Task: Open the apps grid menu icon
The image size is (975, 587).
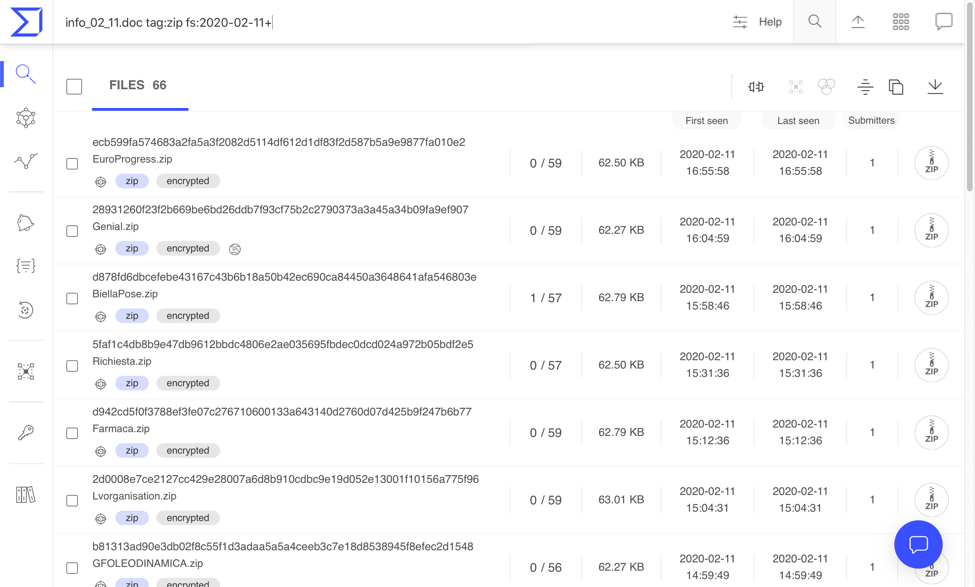Action: [x=901, y=22]
